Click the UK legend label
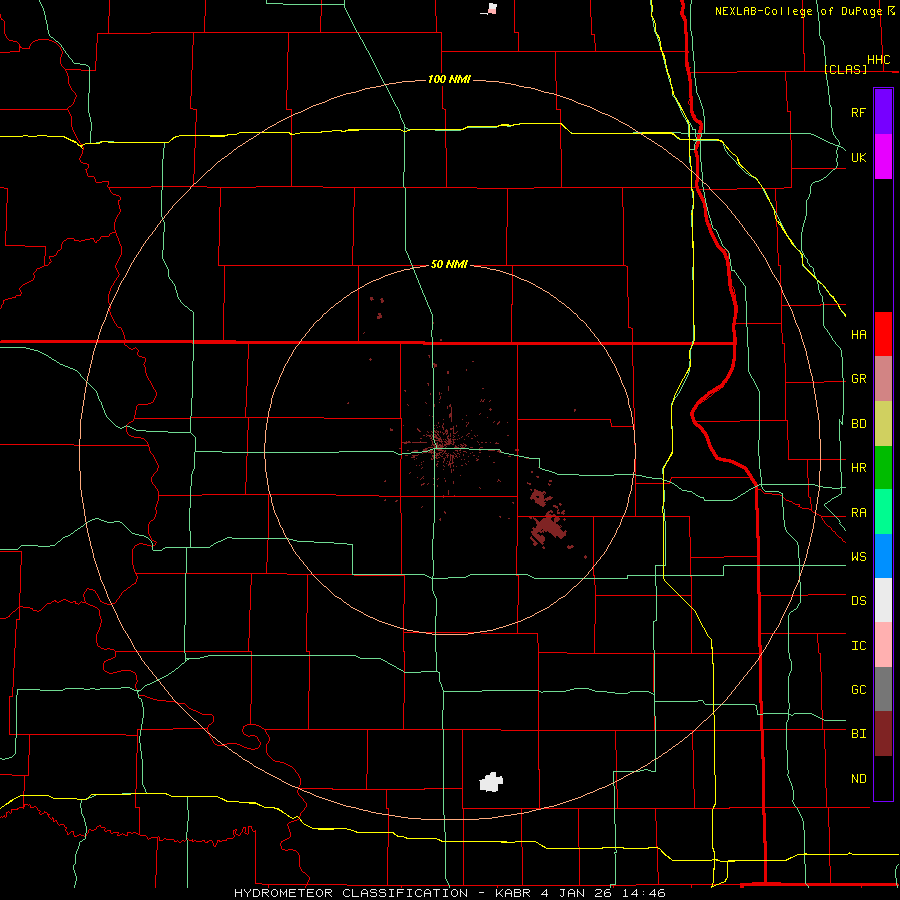 [858, 157]
